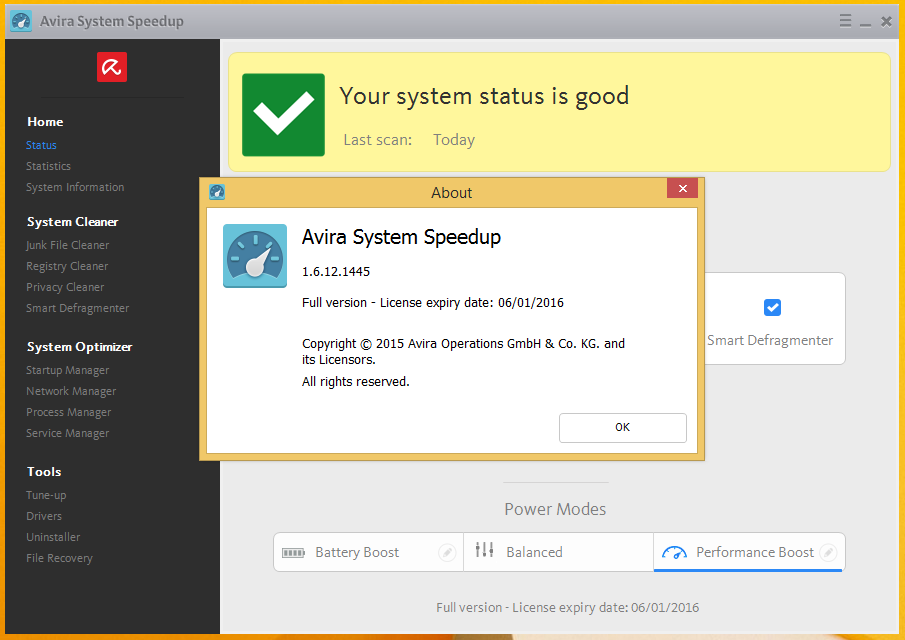The image size is (905, 640).
Task: Open Startup Manager
Action: point(68,370)
